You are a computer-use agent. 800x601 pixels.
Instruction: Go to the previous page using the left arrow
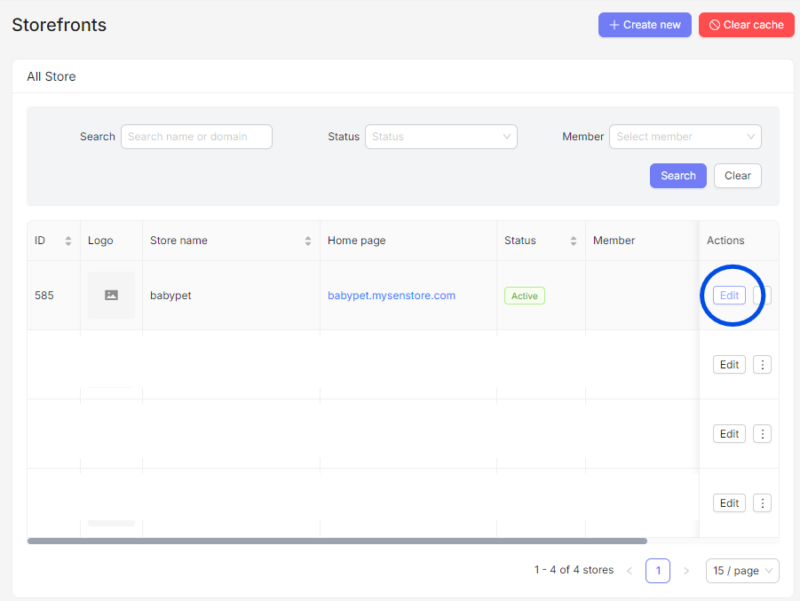(630, 571)
